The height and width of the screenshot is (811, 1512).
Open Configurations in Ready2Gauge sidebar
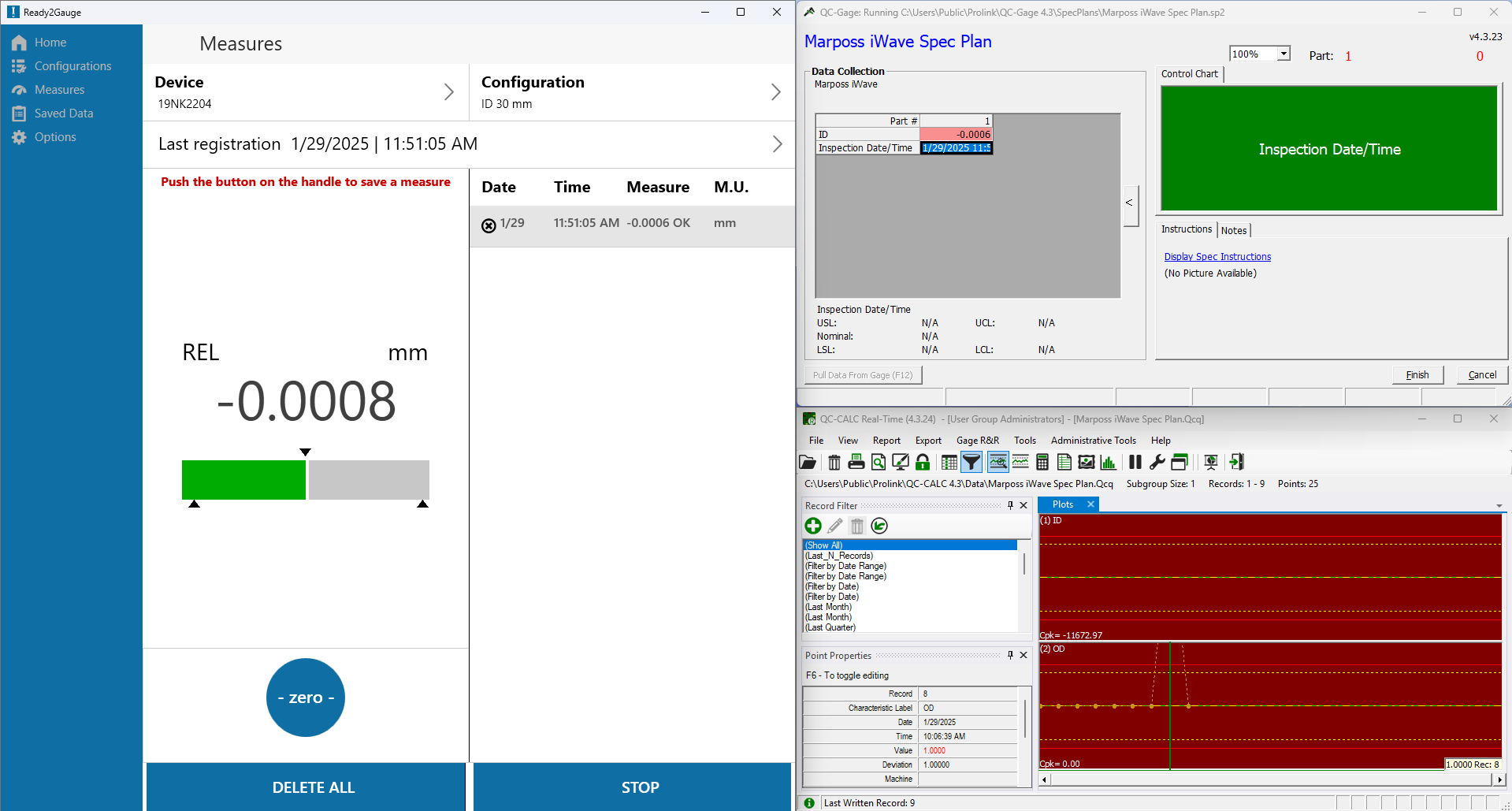[x=72, y=66]
